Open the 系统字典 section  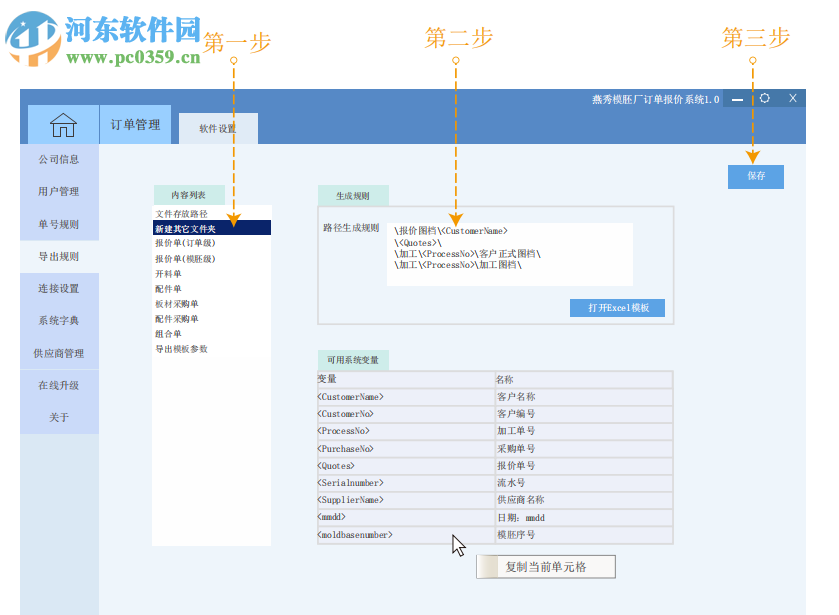click(59, 320)
